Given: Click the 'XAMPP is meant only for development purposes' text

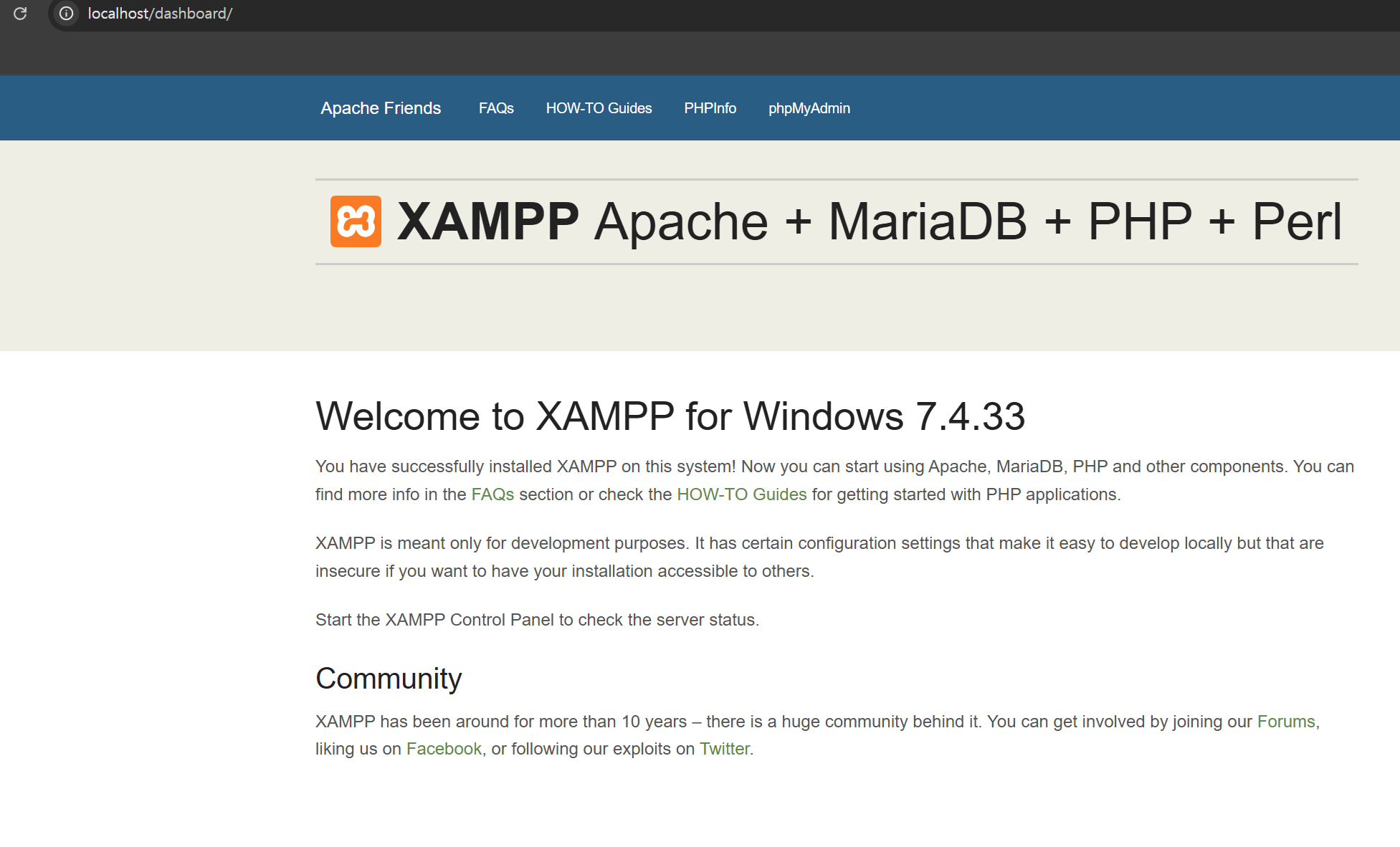Looking at the screenshot, I should click(x=819, y=557).
